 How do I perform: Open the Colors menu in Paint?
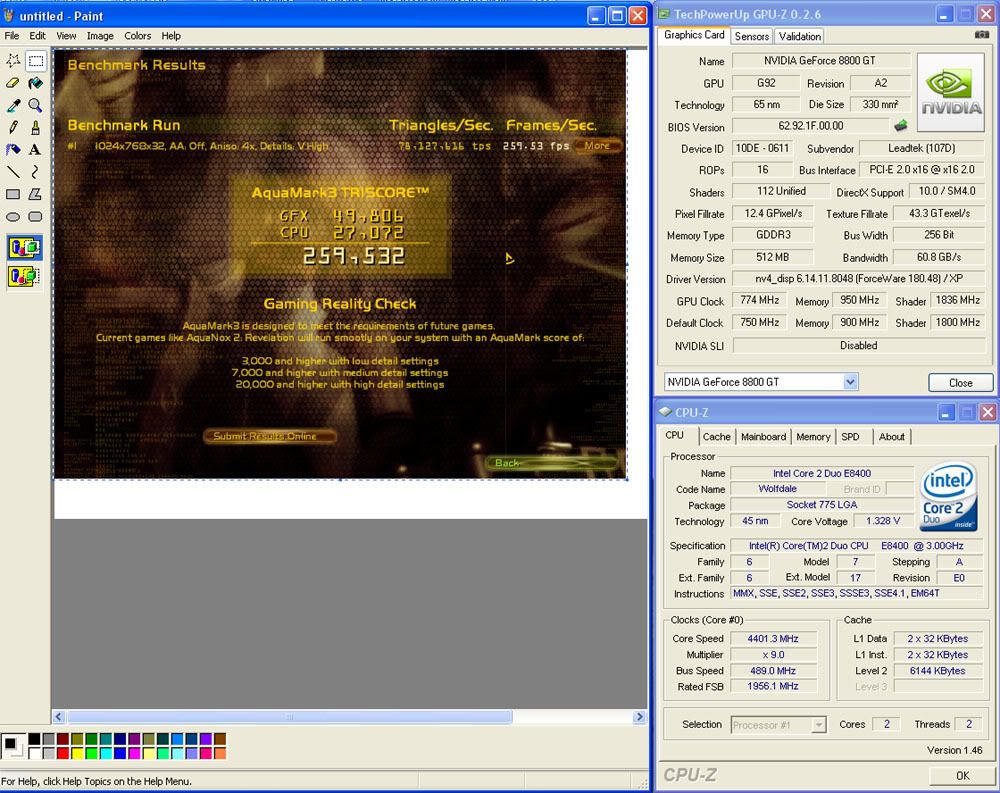coord(138,36)
